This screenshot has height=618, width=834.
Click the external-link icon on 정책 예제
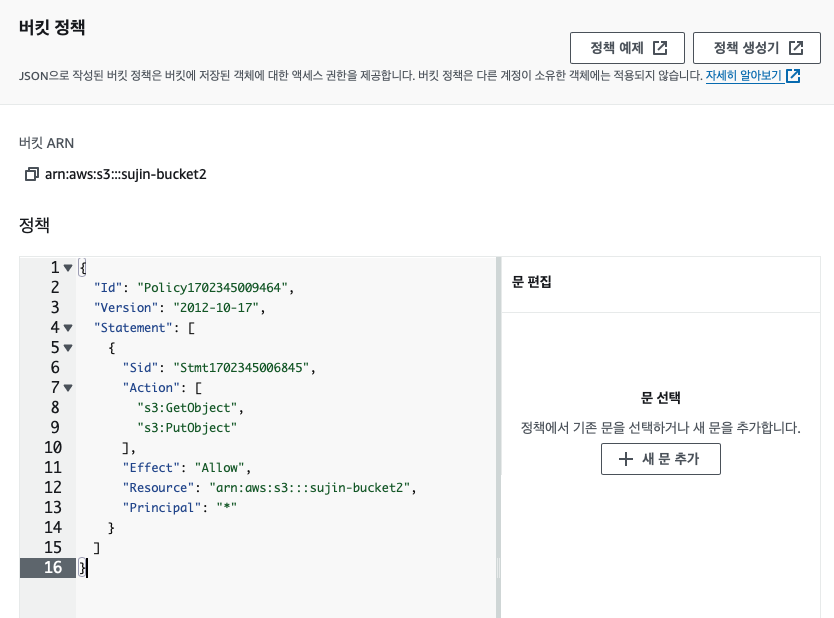coord(660,48)
